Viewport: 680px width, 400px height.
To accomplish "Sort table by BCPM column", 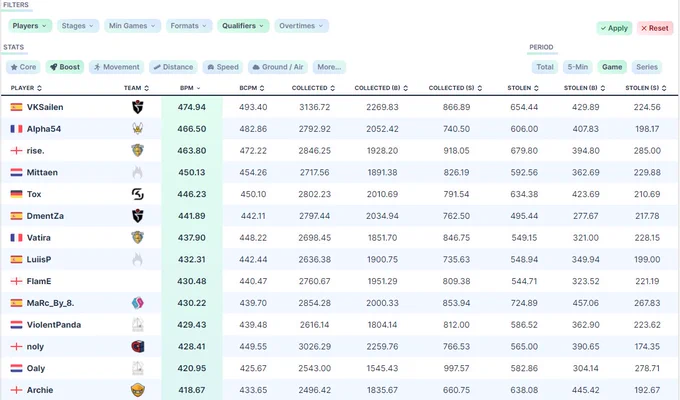I will 252,88.
